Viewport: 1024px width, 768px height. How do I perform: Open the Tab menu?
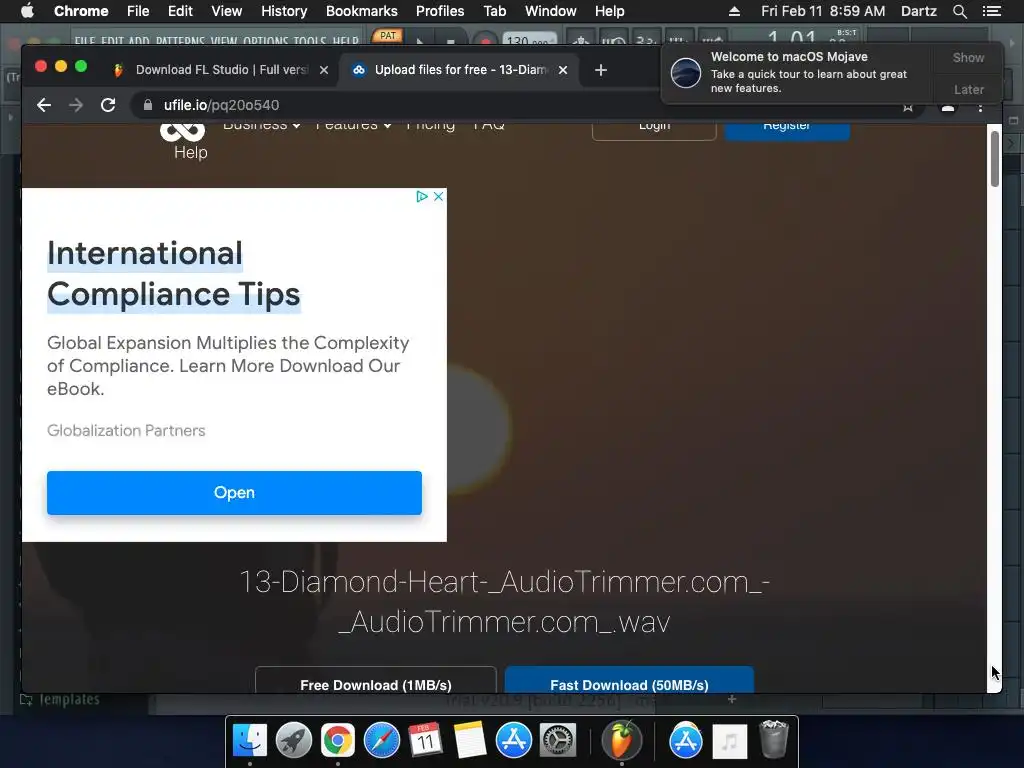click(494, 11)
